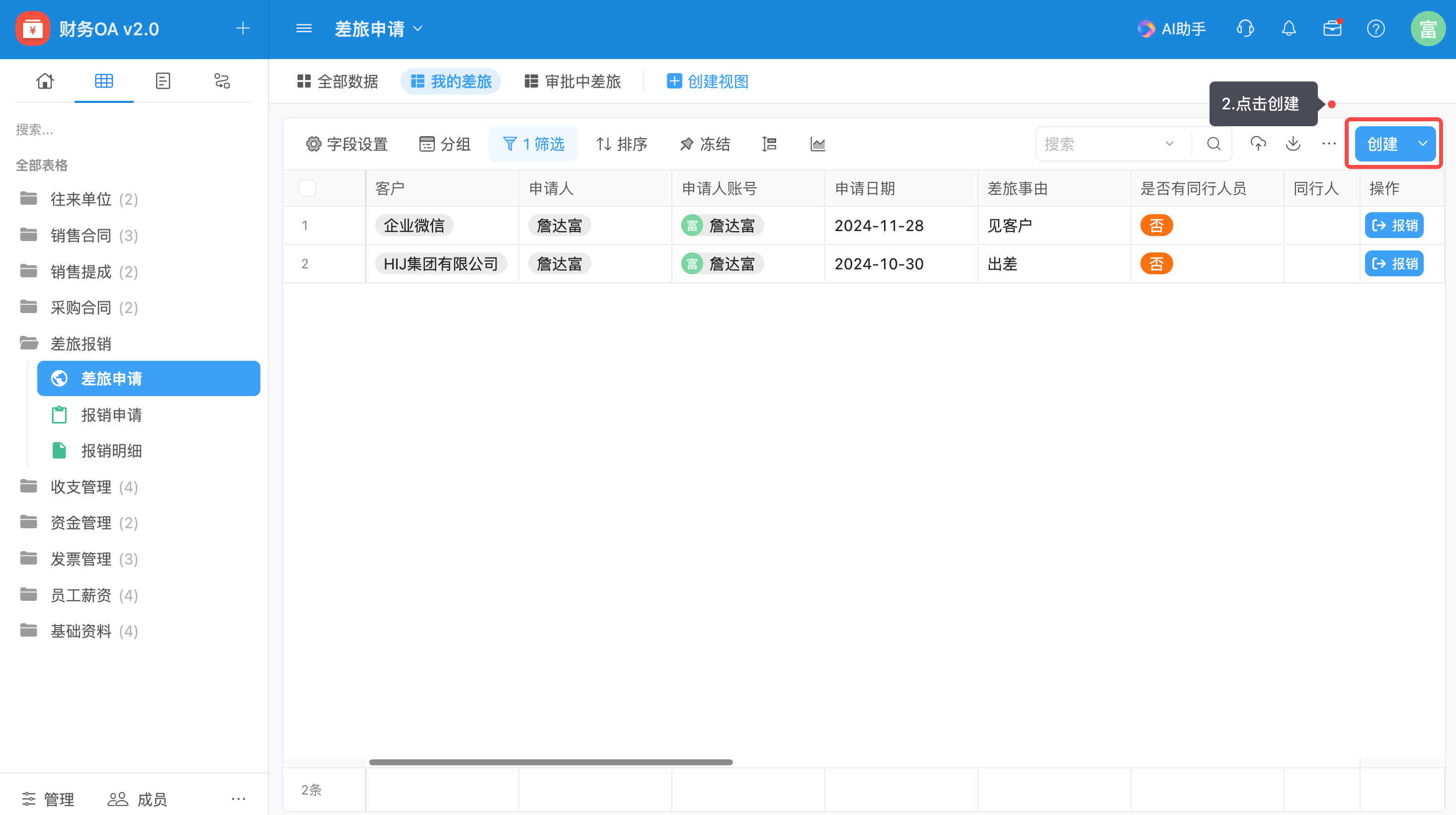Click the 出差 reason cell
This screenshot has width=1456, height=815.
coord(1054,263)
